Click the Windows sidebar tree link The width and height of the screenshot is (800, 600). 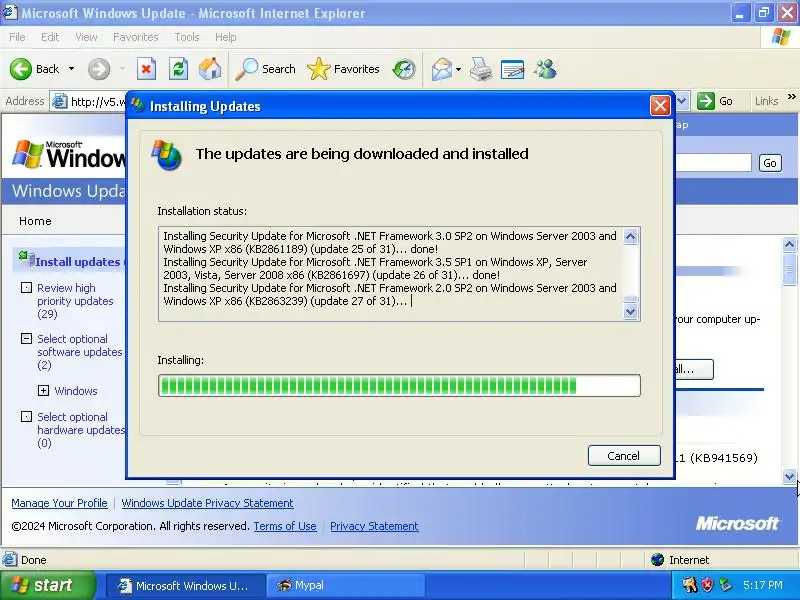[76, 391]
